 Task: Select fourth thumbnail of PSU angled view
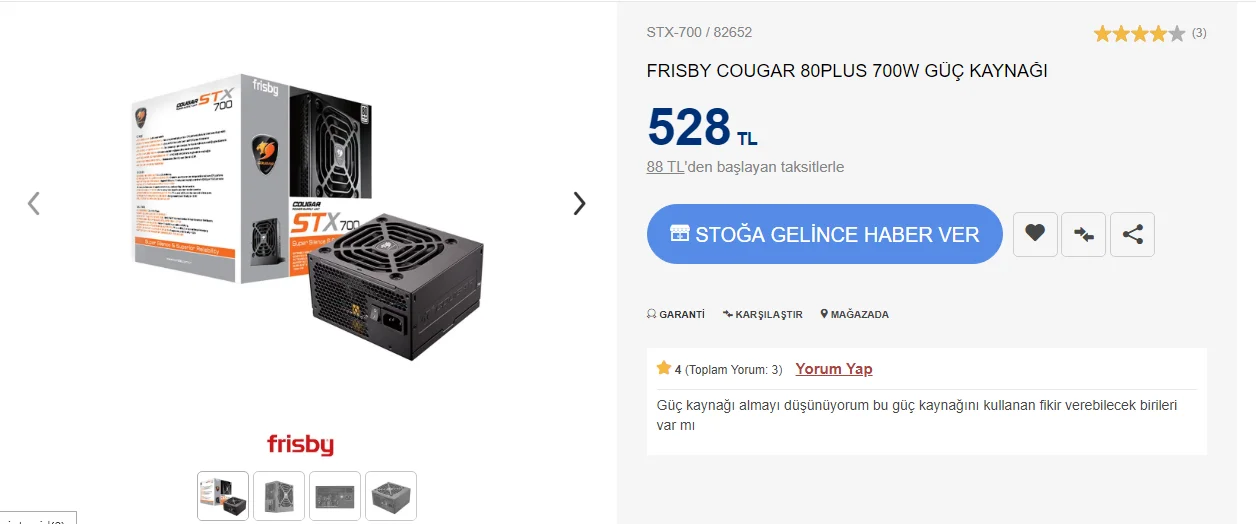391,496
